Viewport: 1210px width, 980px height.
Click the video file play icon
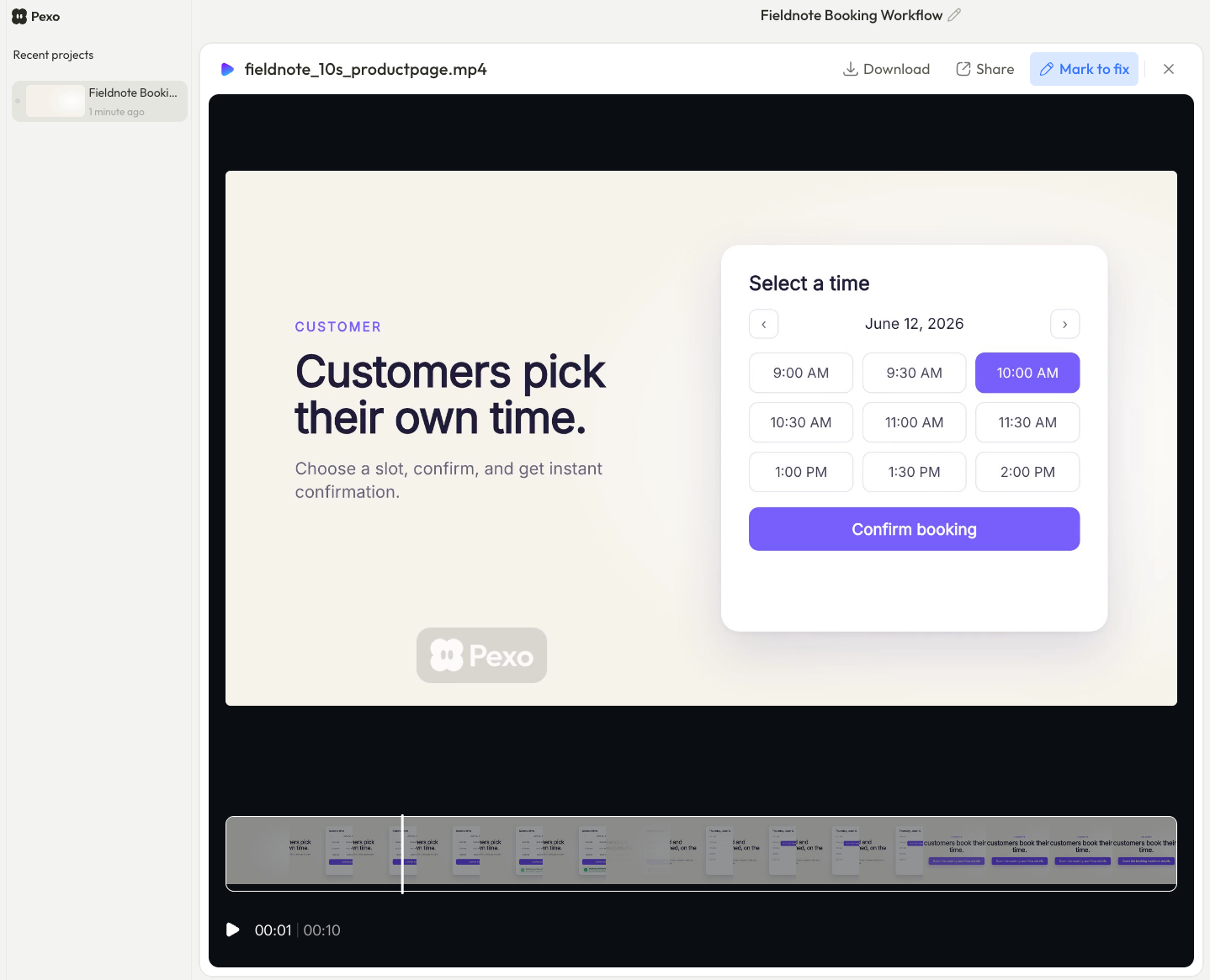[x=227, y=69]
